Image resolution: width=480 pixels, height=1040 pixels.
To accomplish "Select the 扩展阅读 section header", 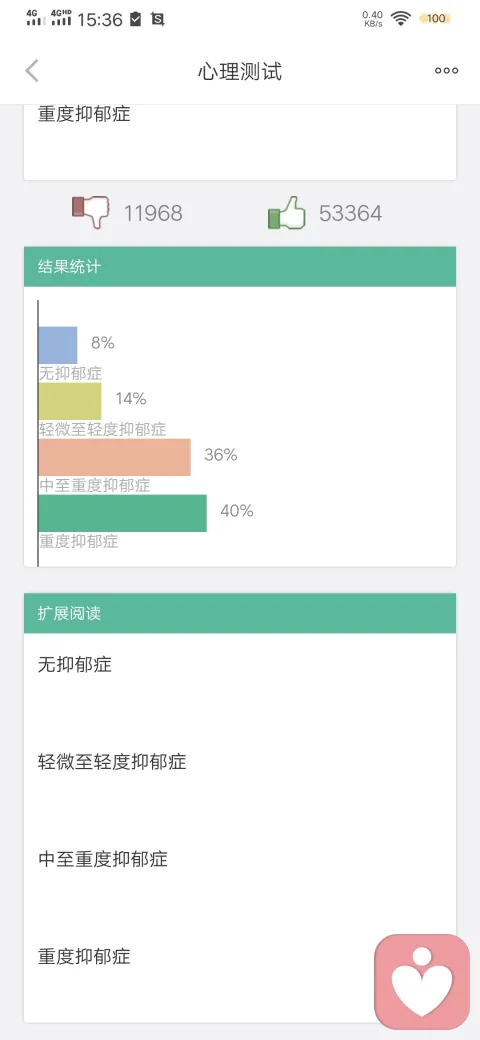I will click(x=240, y=613).
